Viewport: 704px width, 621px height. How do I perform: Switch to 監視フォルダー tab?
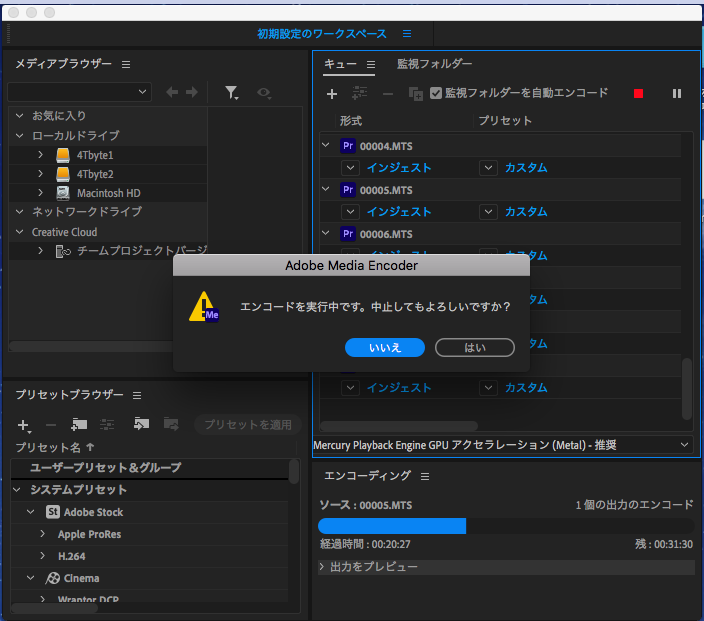[x=434, y=64]
